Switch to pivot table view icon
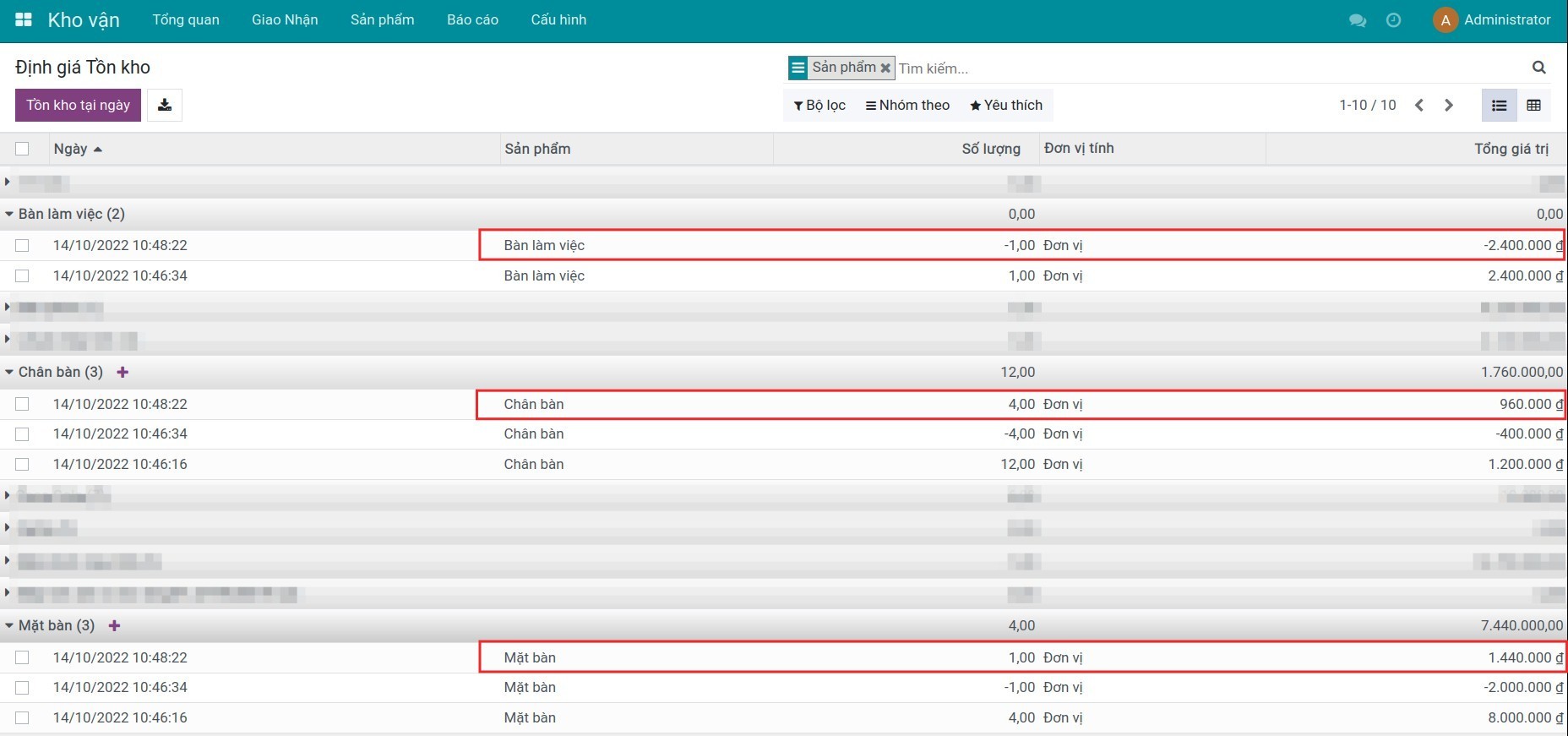The image size is (1568, 736). 1533,106
